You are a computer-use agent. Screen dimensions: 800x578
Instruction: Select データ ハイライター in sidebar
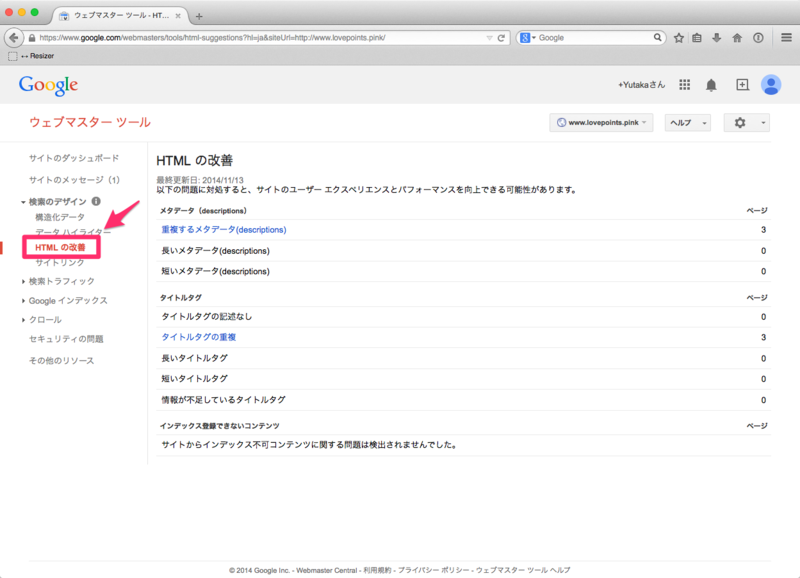tap(72, 232)
